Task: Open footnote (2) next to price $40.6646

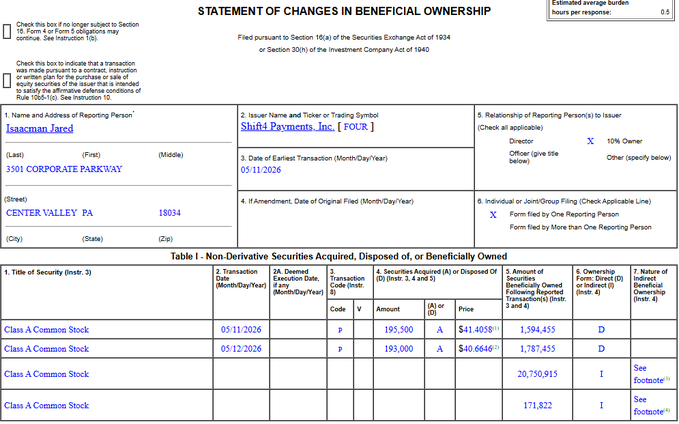Action: pyautogui.click(x=496, y=347)
